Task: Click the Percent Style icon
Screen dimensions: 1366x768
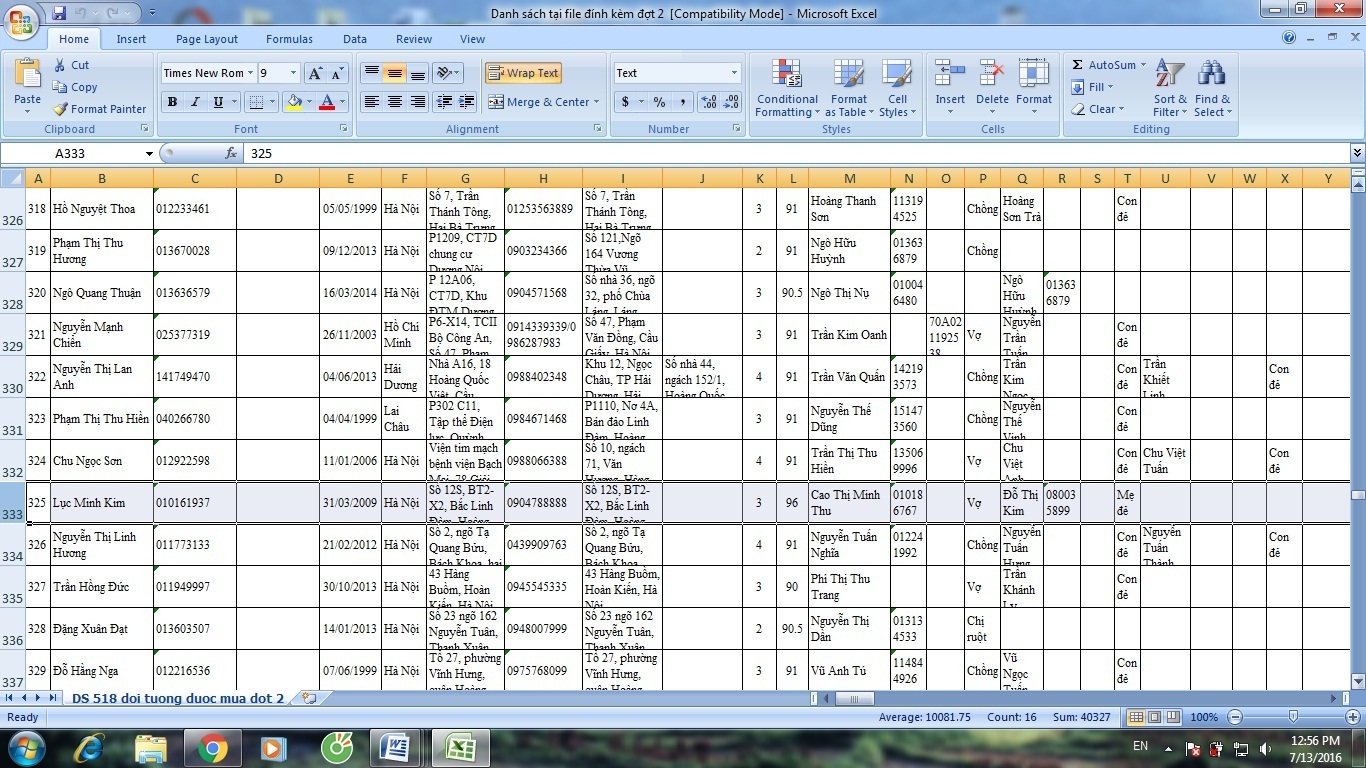Action: point(659,102)
